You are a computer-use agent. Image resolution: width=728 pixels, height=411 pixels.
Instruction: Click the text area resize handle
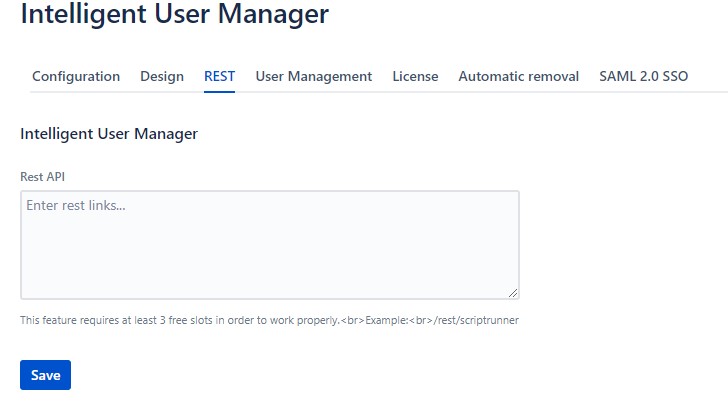(x=513, y=293)
